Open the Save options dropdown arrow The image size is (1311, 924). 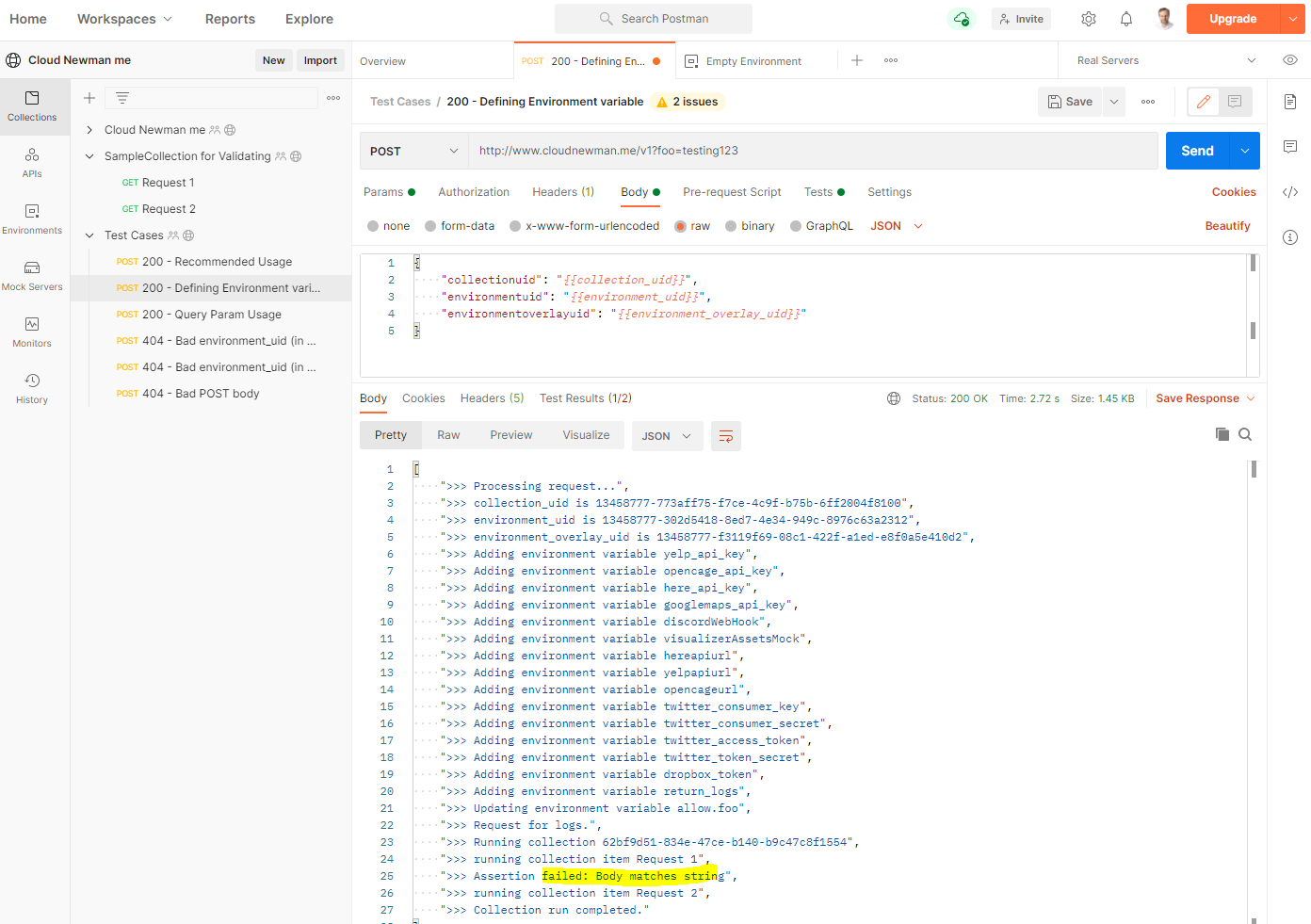pos(1114,102)
